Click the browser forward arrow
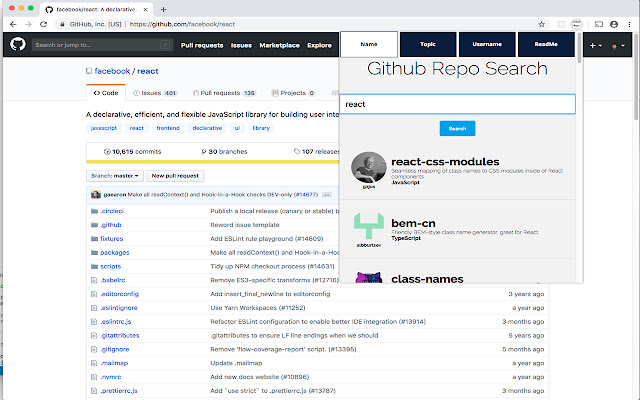Screen dimensions: 640x400 (x=28, y=24)
